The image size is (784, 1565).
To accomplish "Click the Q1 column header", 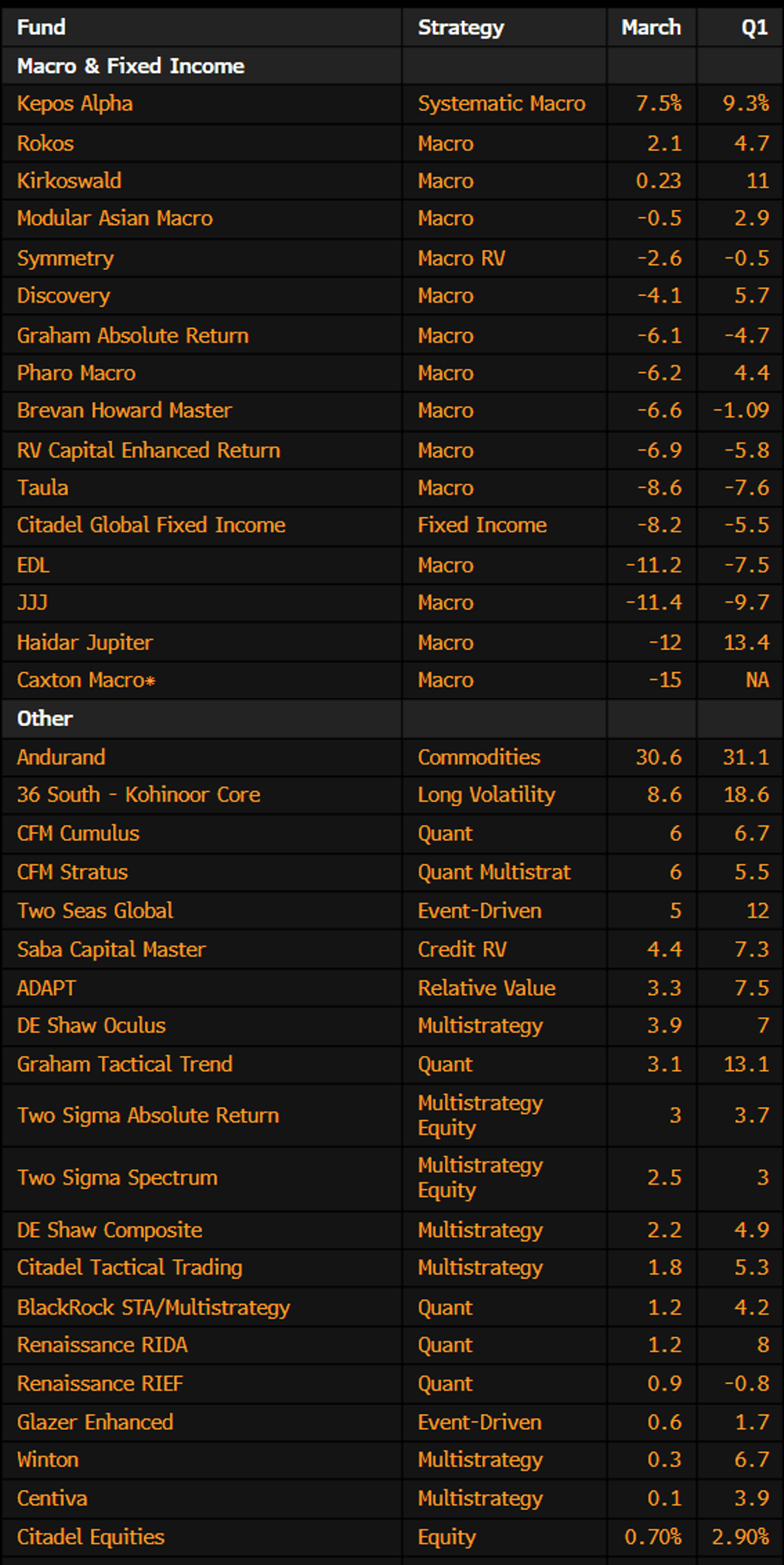I will (755, 27).
